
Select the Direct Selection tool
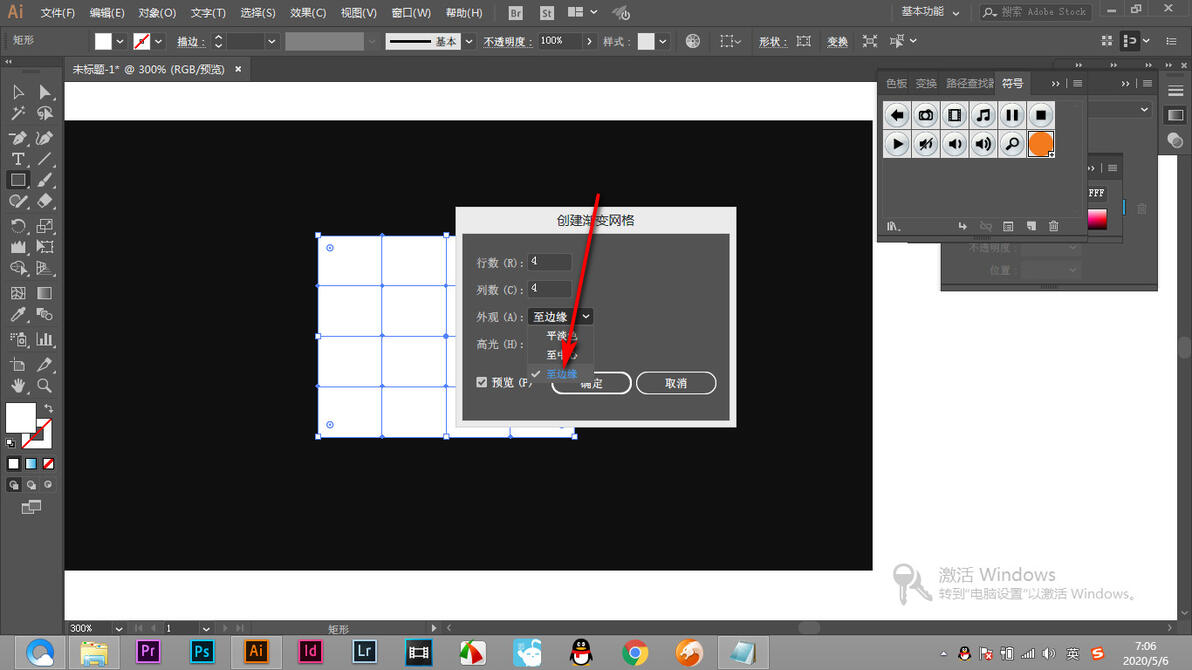[45, 92]
